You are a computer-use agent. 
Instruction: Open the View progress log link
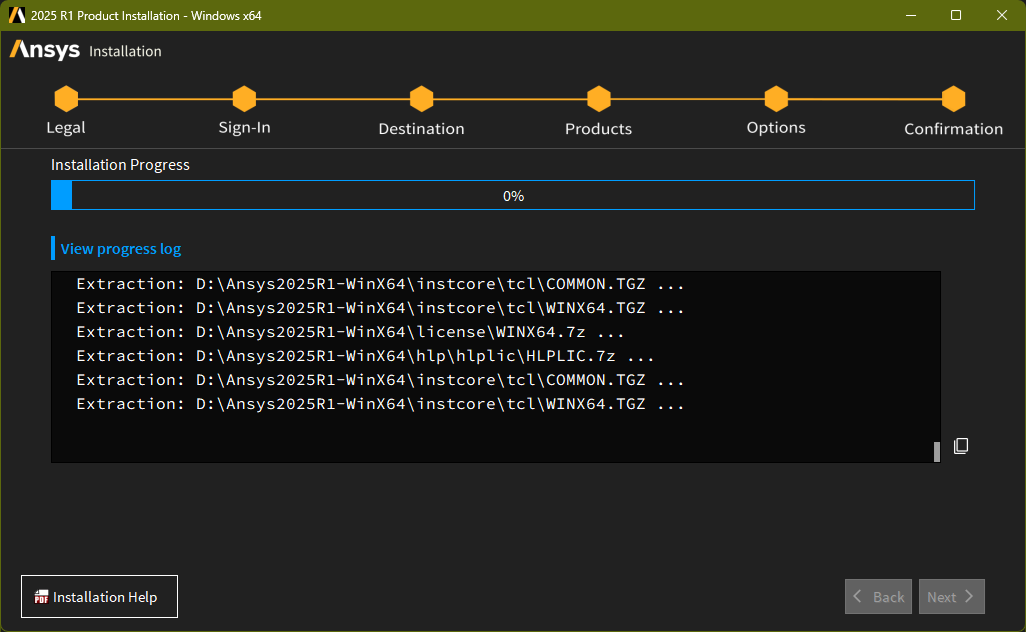[x=121, y=249]
